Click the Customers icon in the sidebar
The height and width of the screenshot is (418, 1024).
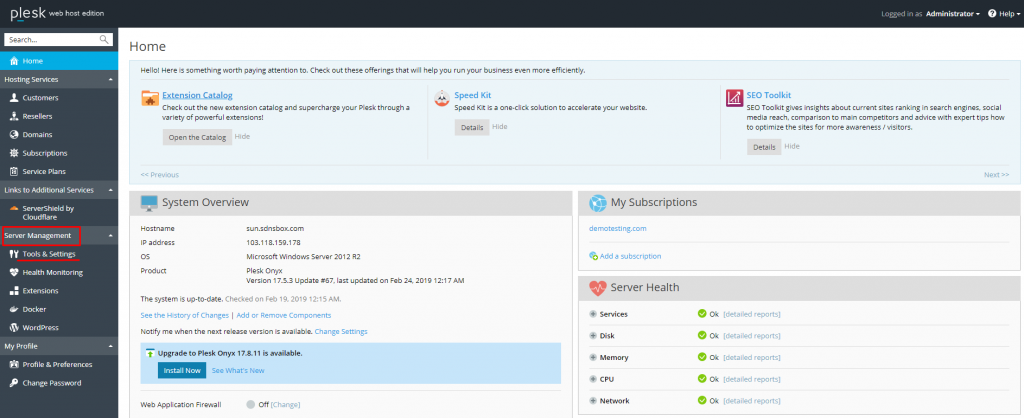[x=13, y=98]
